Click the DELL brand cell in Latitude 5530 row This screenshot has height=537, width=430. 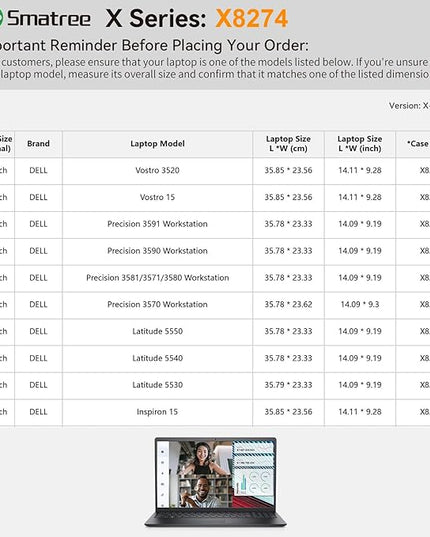coord(38,385)
